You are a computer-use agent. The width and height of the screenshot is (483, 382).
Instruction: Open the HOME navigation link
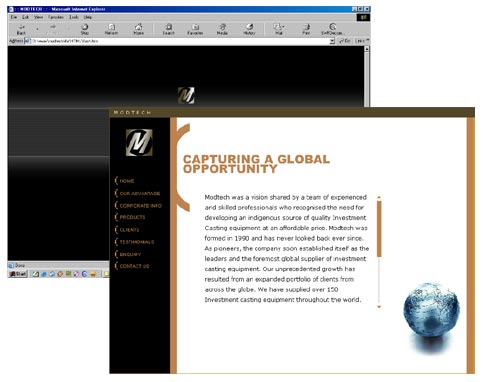127,181
